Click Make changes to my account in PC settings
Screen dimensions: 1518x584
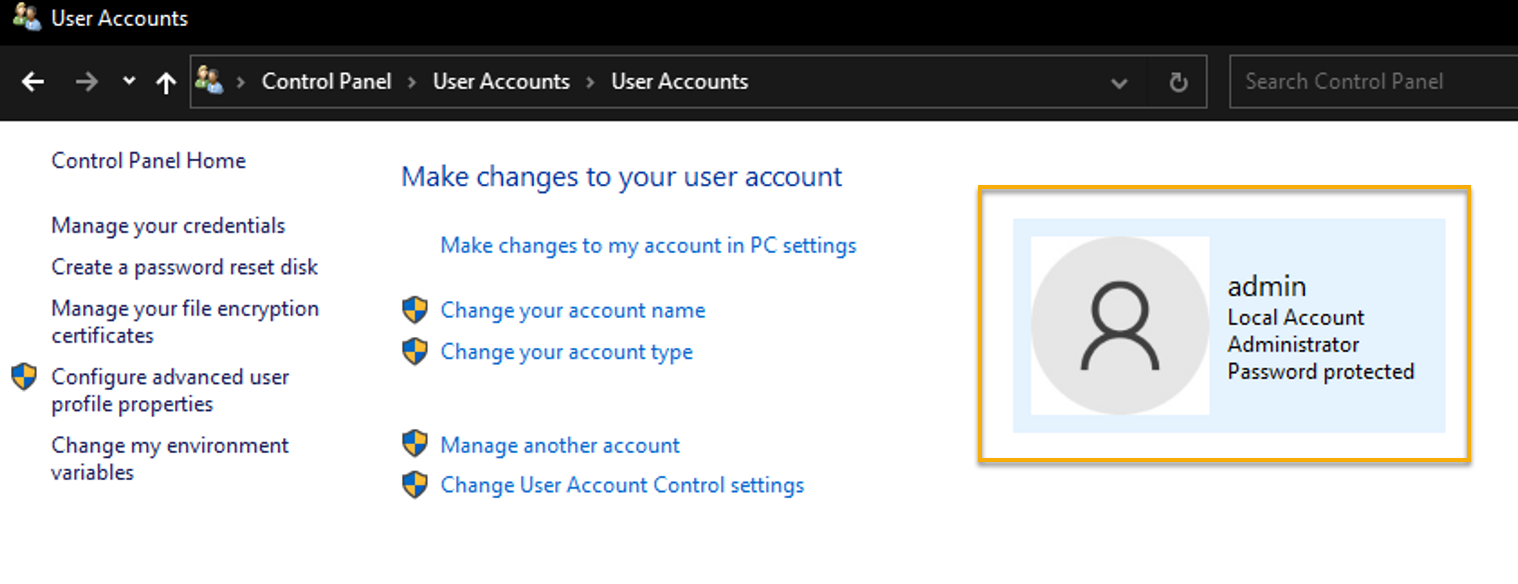pyautogui.click(x=648, y=245)
